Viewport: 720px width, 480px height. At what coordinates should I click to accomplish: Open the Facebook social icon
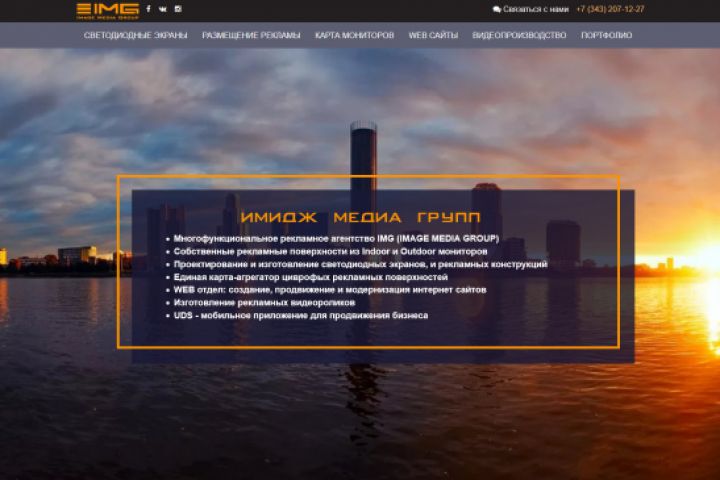coord(148,9)
